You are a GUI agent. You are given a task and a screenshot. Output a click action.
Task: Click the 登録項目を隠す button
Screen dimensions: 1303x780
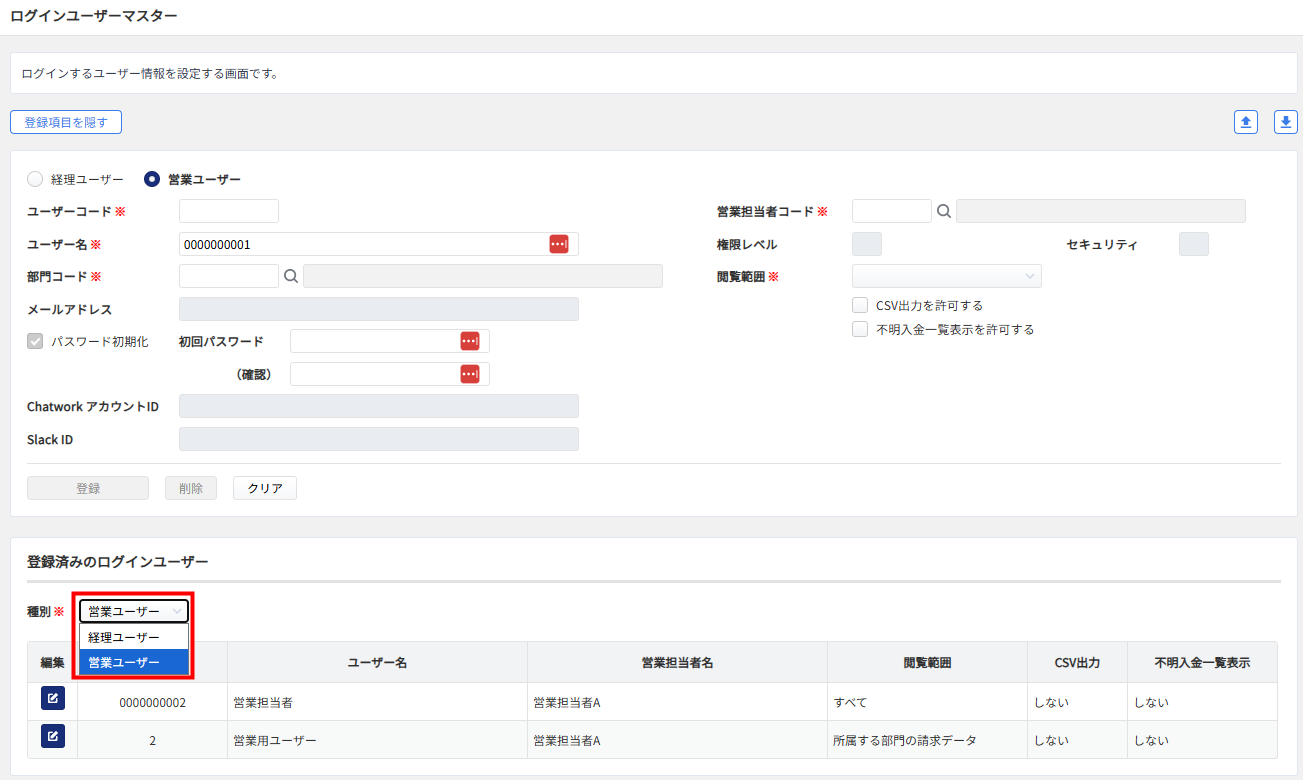click(x=66, y=122)
